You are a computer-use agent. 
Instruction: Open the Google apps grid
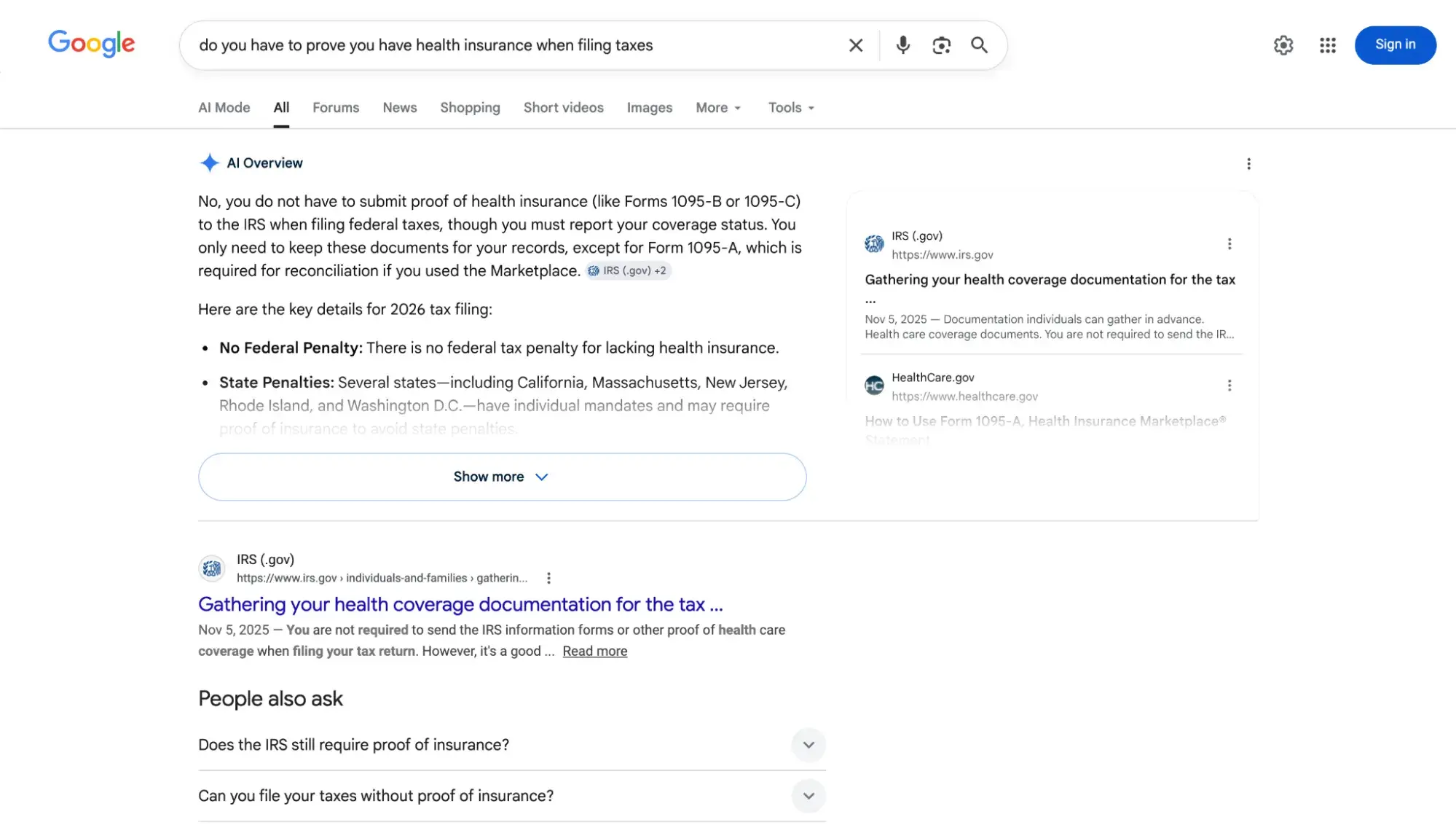tap(1327, 45)
